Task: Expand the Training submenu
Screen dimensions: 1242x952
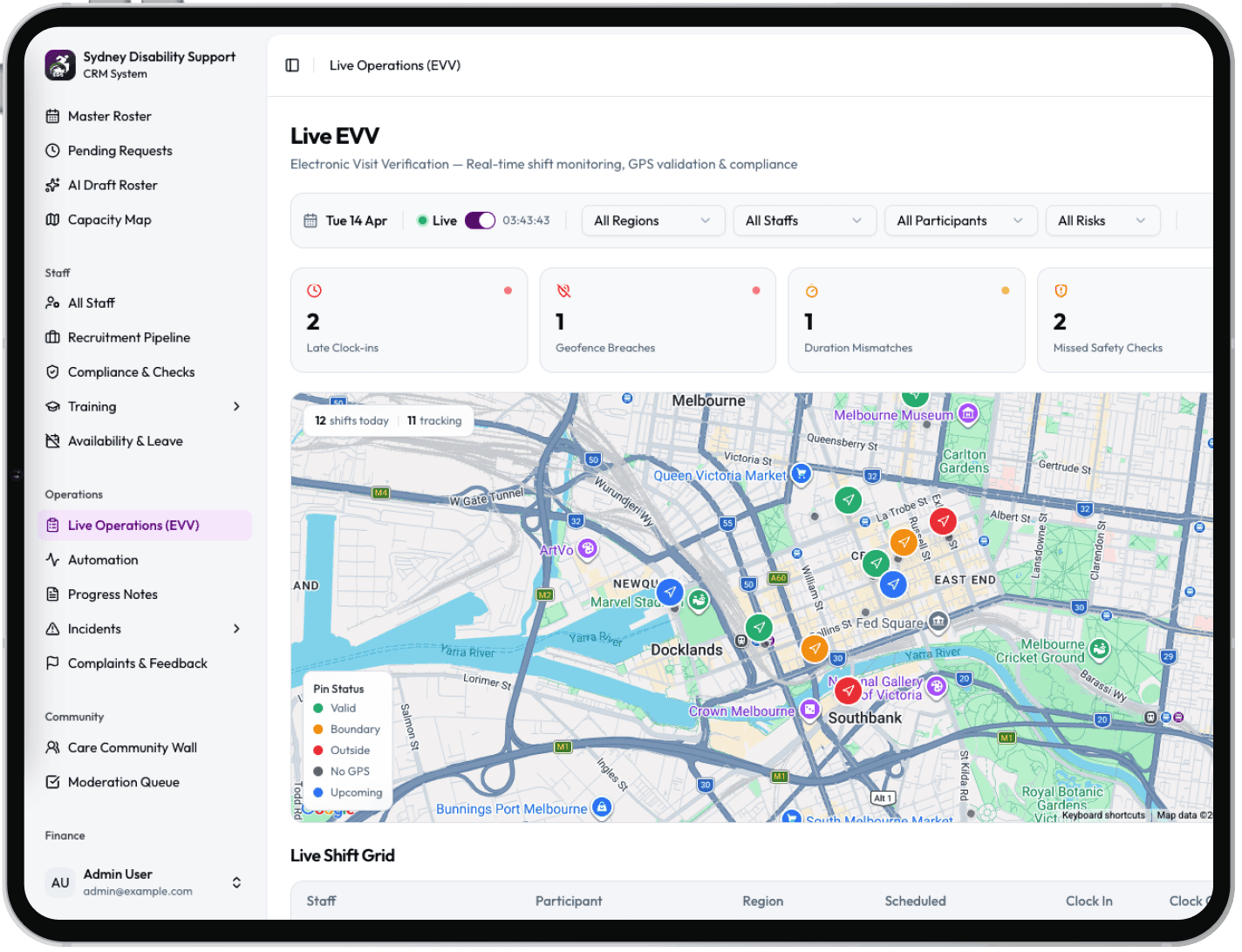Action: (x=236, y=406)
